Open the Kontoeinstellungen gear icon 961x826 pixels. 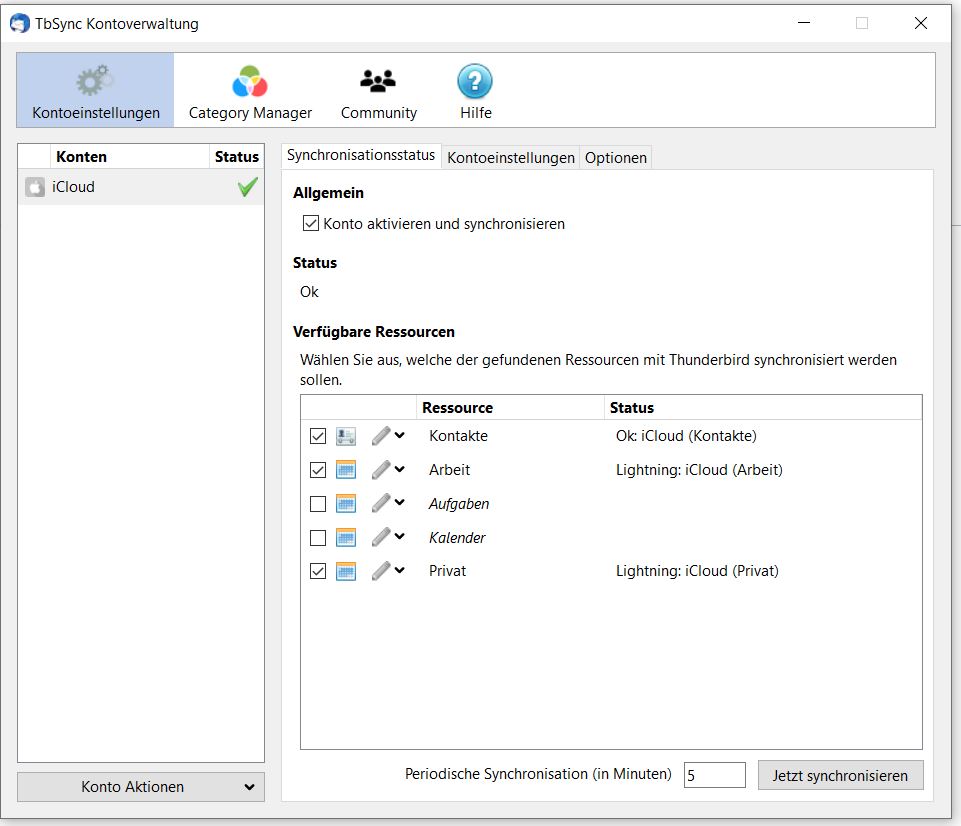tap(95, 82)
